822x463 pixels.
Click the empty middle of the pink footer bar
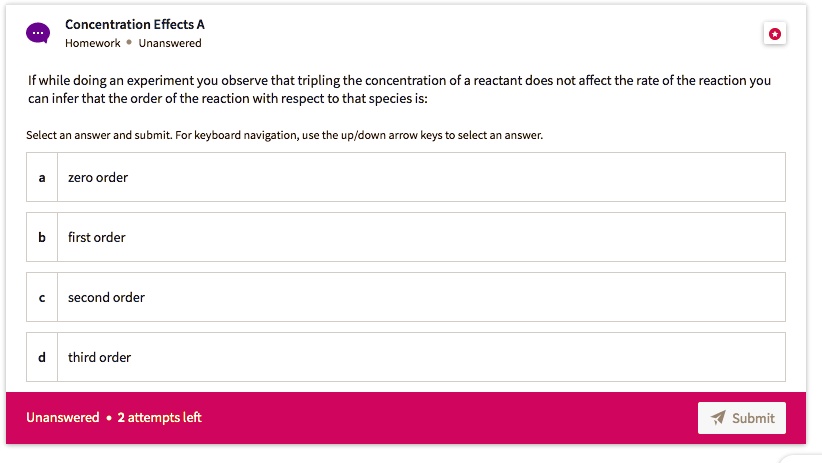click(450, 417)
